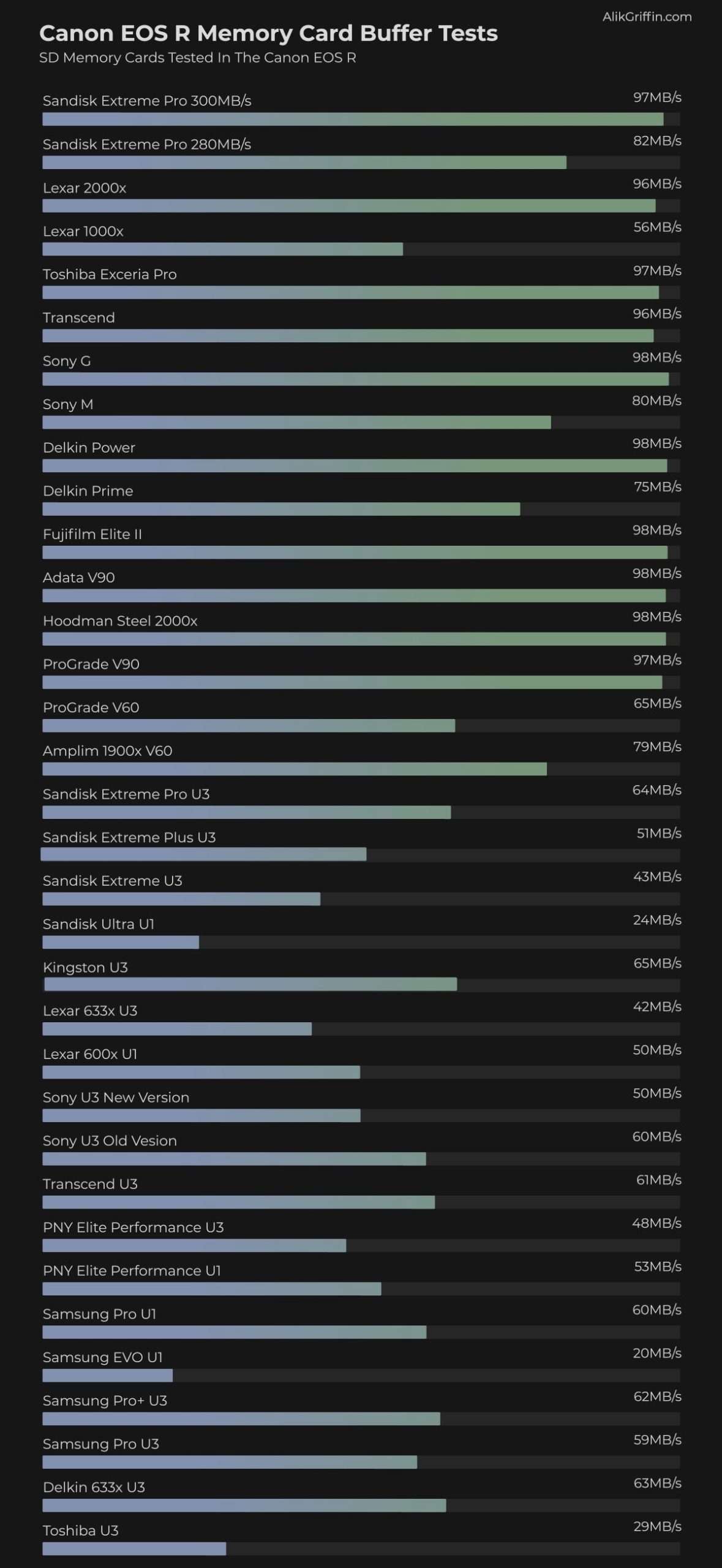Click the Canon EOS R chart title
722x1568 pixels.
click(x=268, y=33)
